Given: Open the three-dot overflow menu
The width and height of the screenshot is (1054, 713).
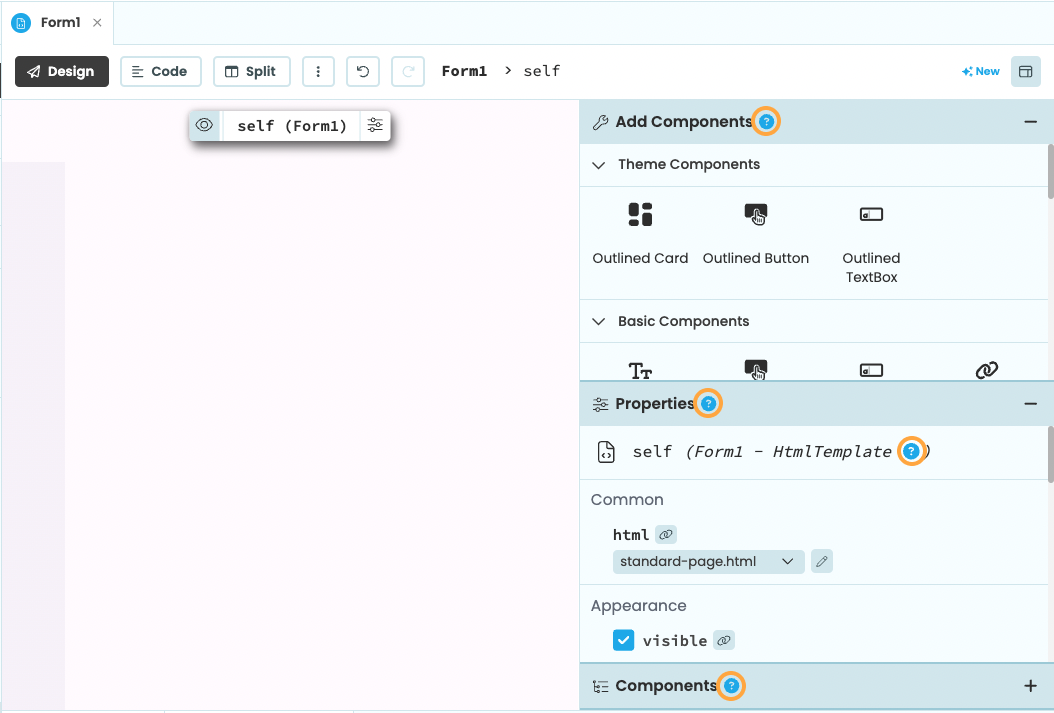Looking at the screenshot, I should click(318, 71).
